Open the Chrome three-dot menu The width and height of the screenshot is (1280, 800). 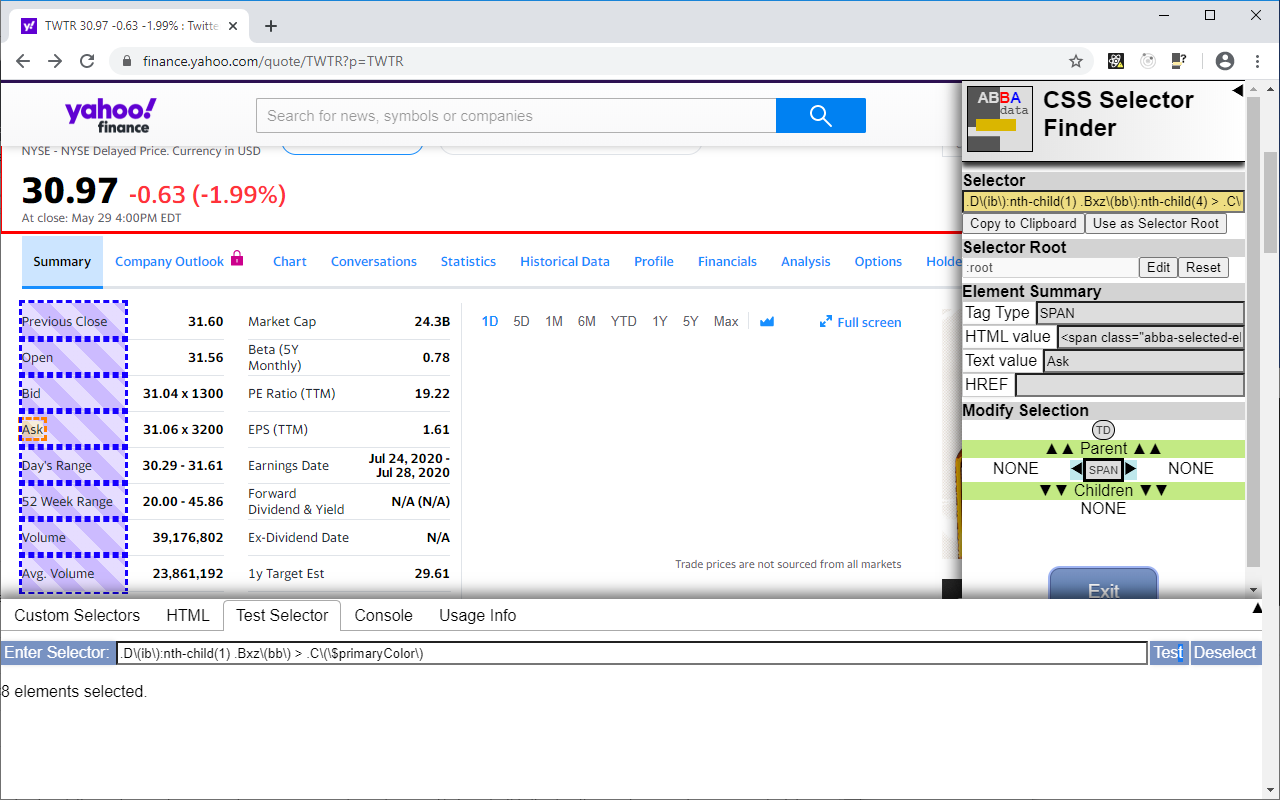(x=1255, y=61)
